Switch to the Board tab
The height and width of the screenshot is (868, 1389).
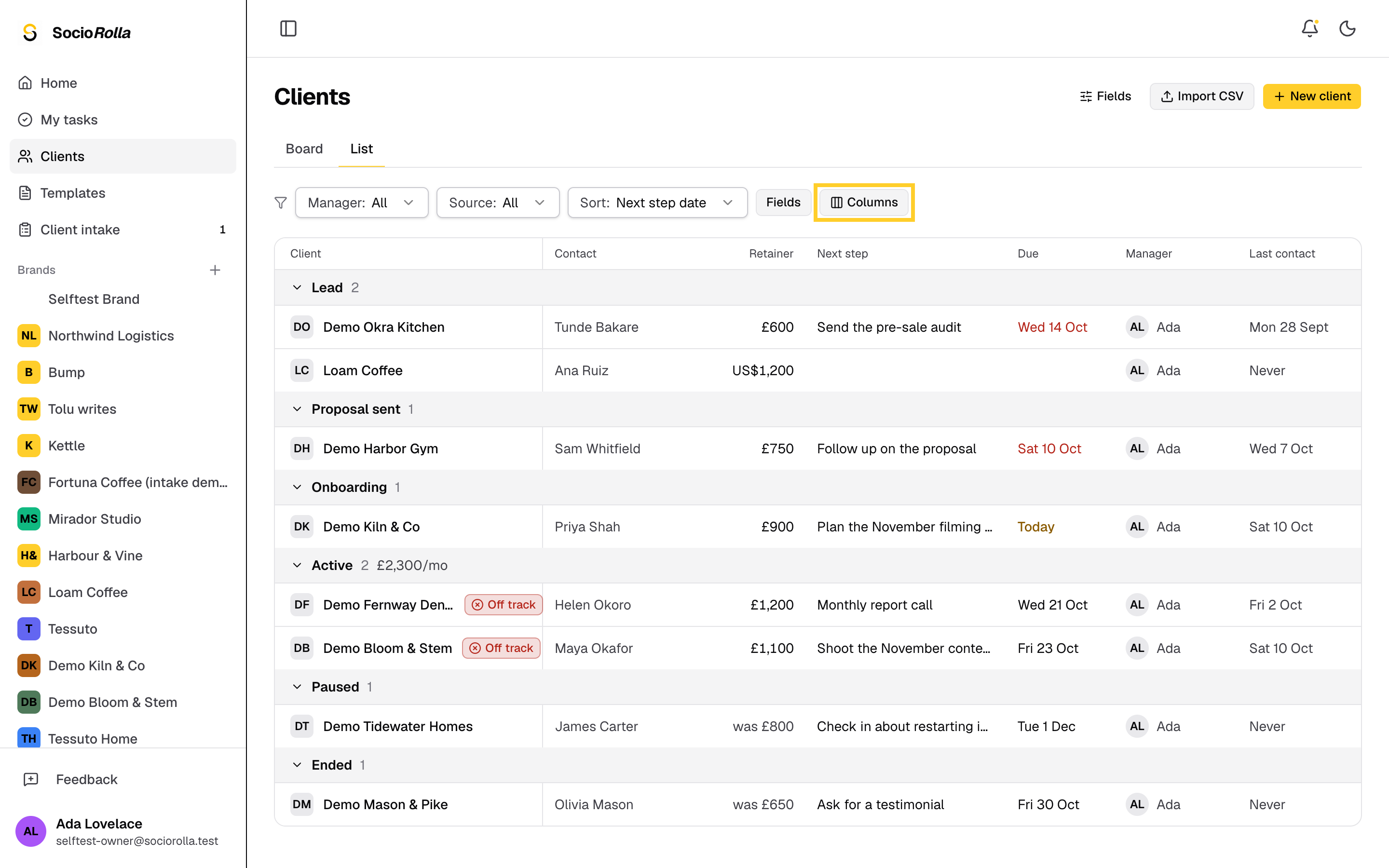pyautogui.click(x=304, y=149)
